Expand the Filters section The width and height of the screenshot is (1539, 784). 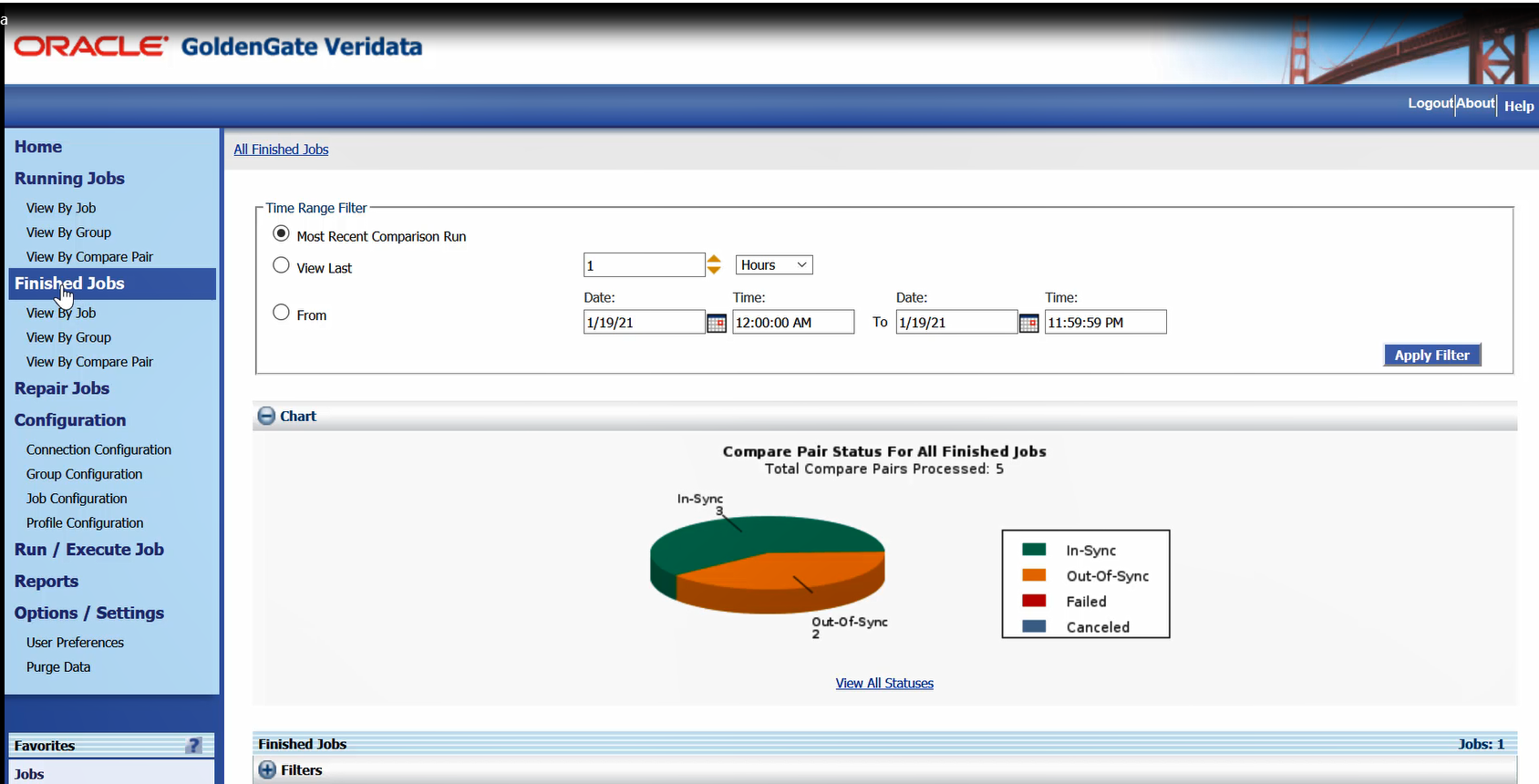[267, 770]
